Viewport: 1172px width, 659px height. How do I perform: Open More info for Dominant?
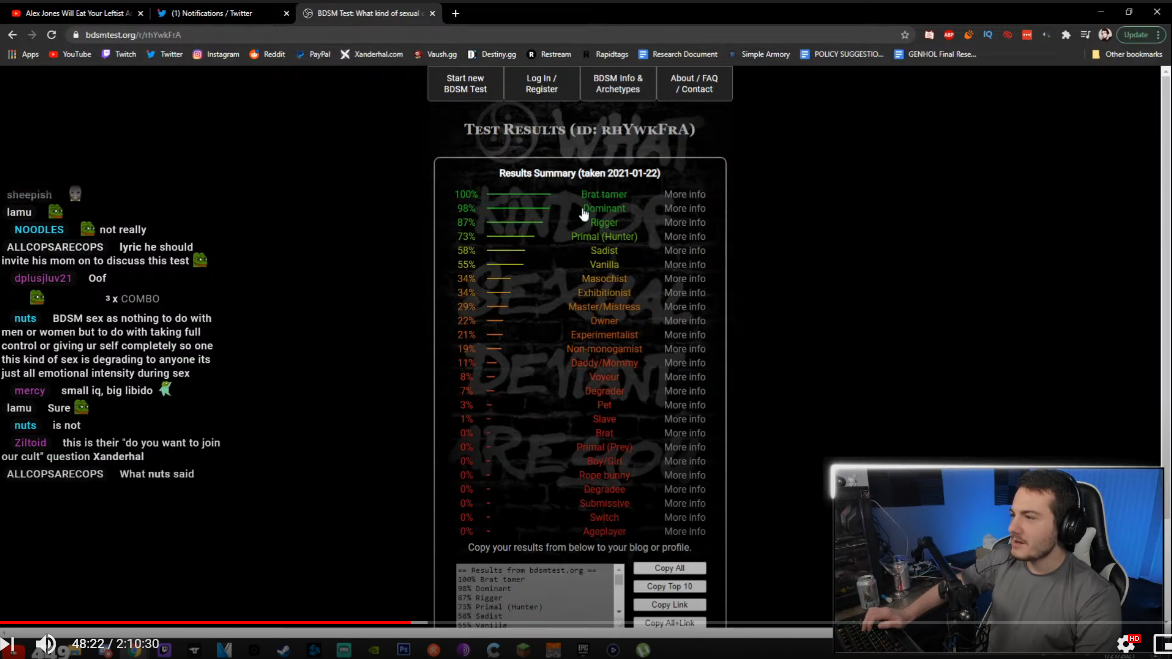click(x=685, y=208)
